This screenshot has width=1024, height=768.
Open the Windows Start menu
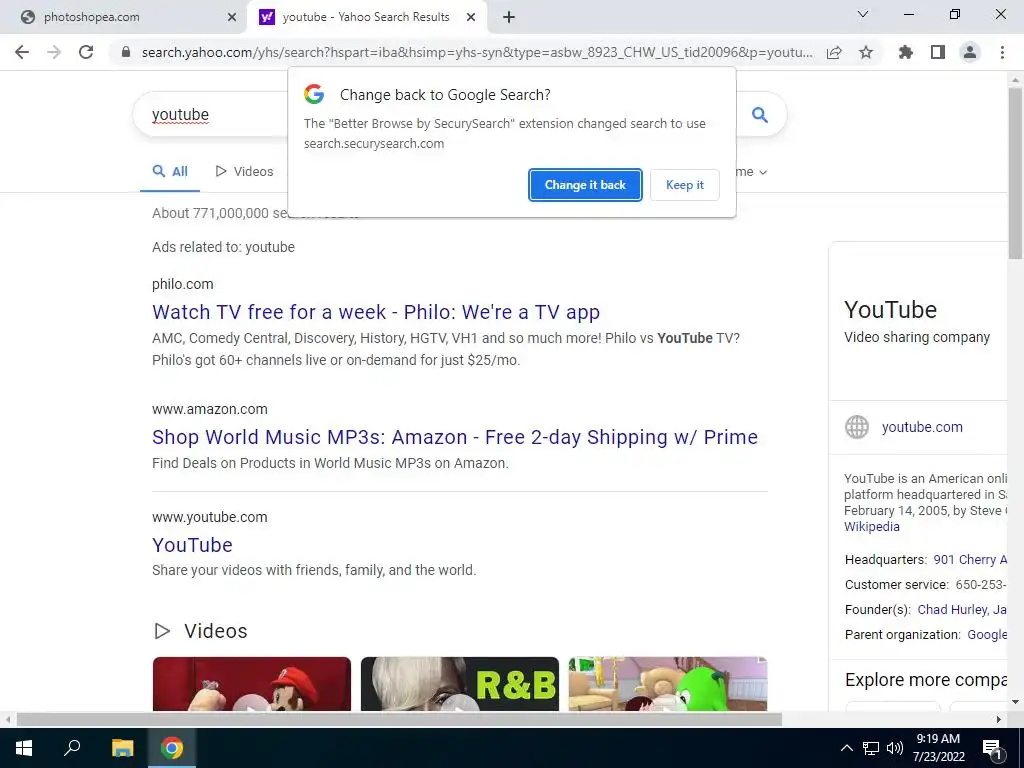point(24,748)
